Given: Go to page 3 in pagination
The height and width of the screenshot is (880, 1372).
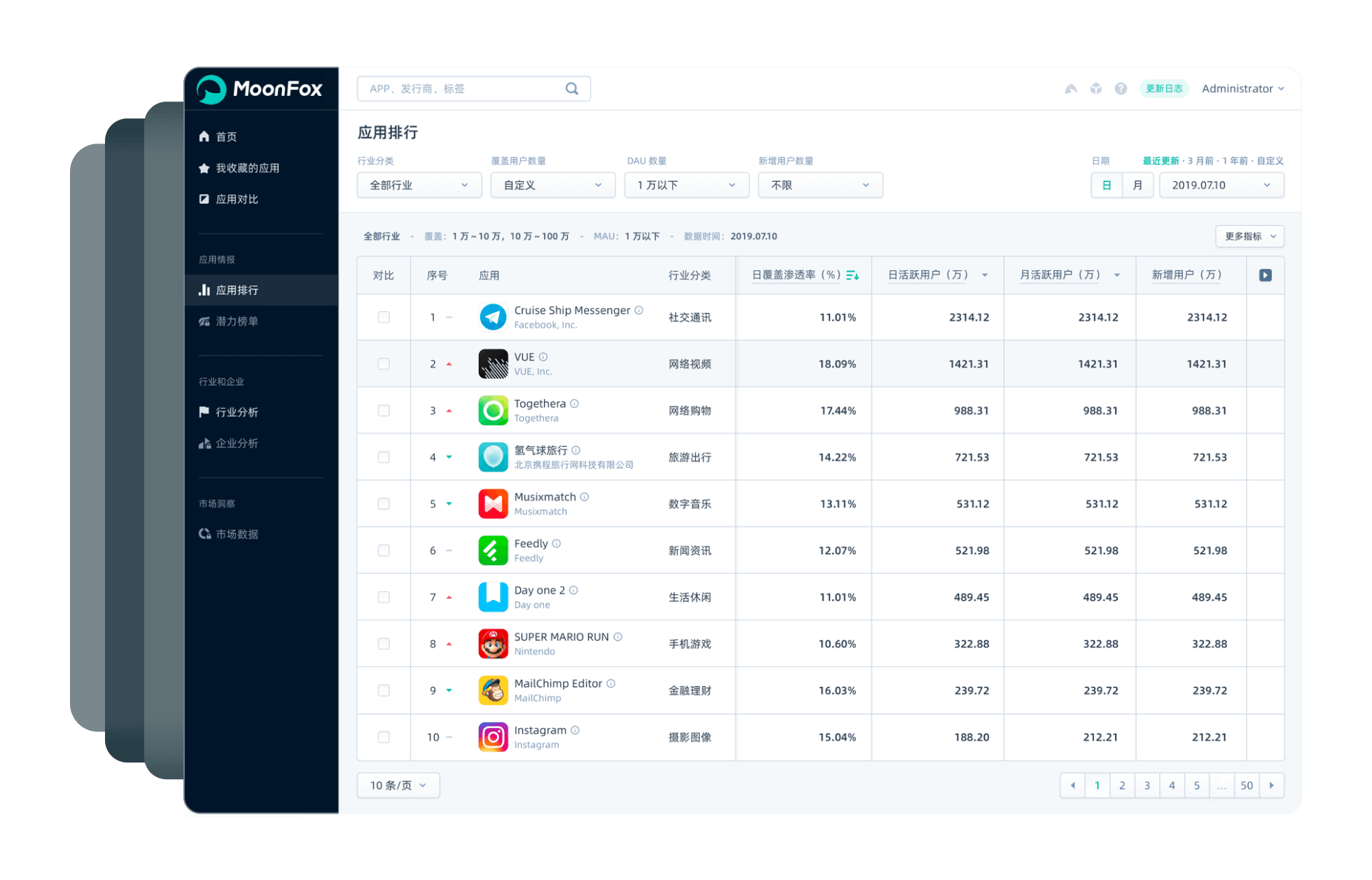Looking at the screenshot, I should tap(1147, 785).
